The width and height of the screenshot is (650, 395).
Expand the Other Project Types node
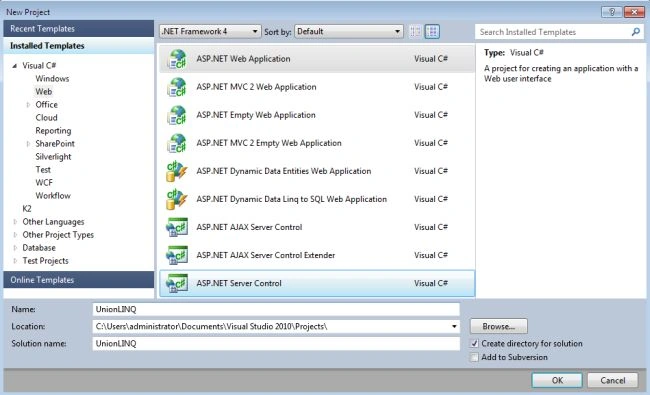15,235
